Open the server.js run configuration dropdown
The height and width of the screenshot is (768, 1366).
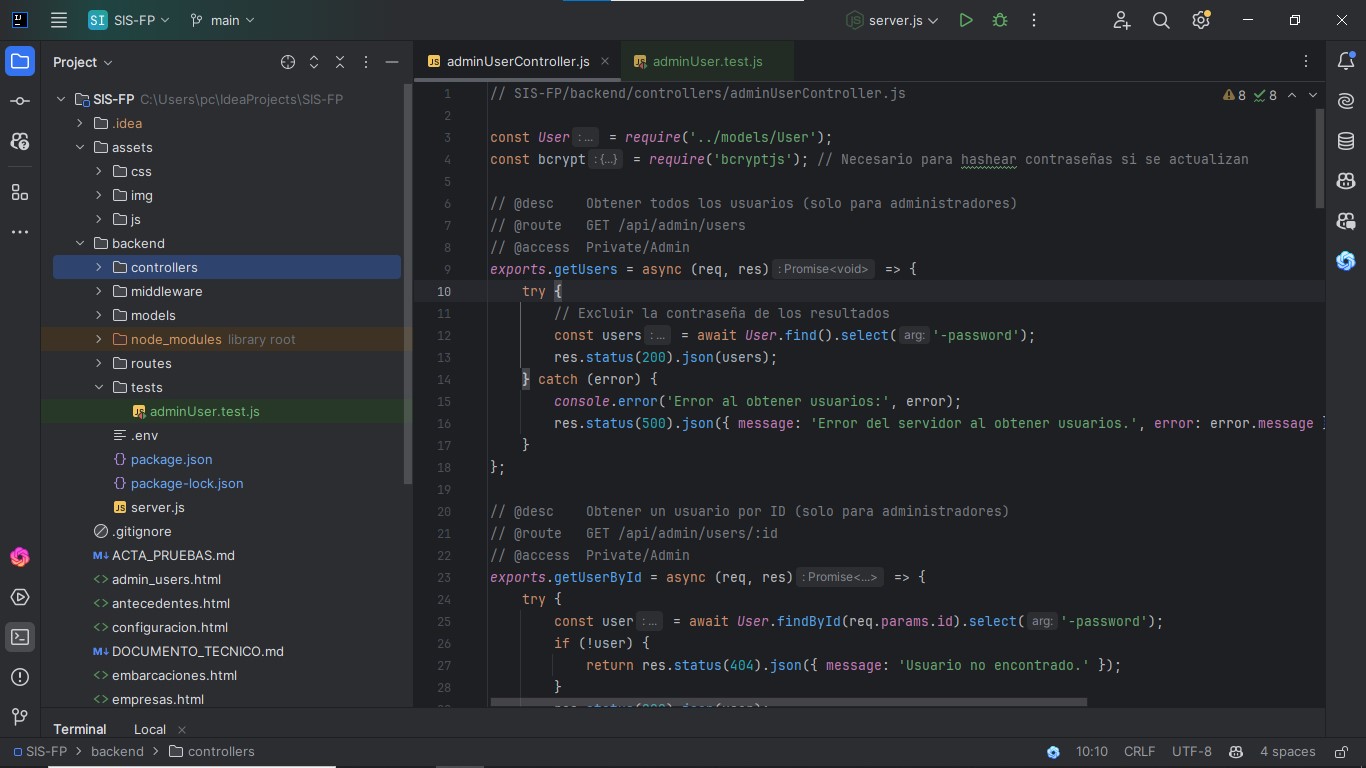[x=893, y=20]
